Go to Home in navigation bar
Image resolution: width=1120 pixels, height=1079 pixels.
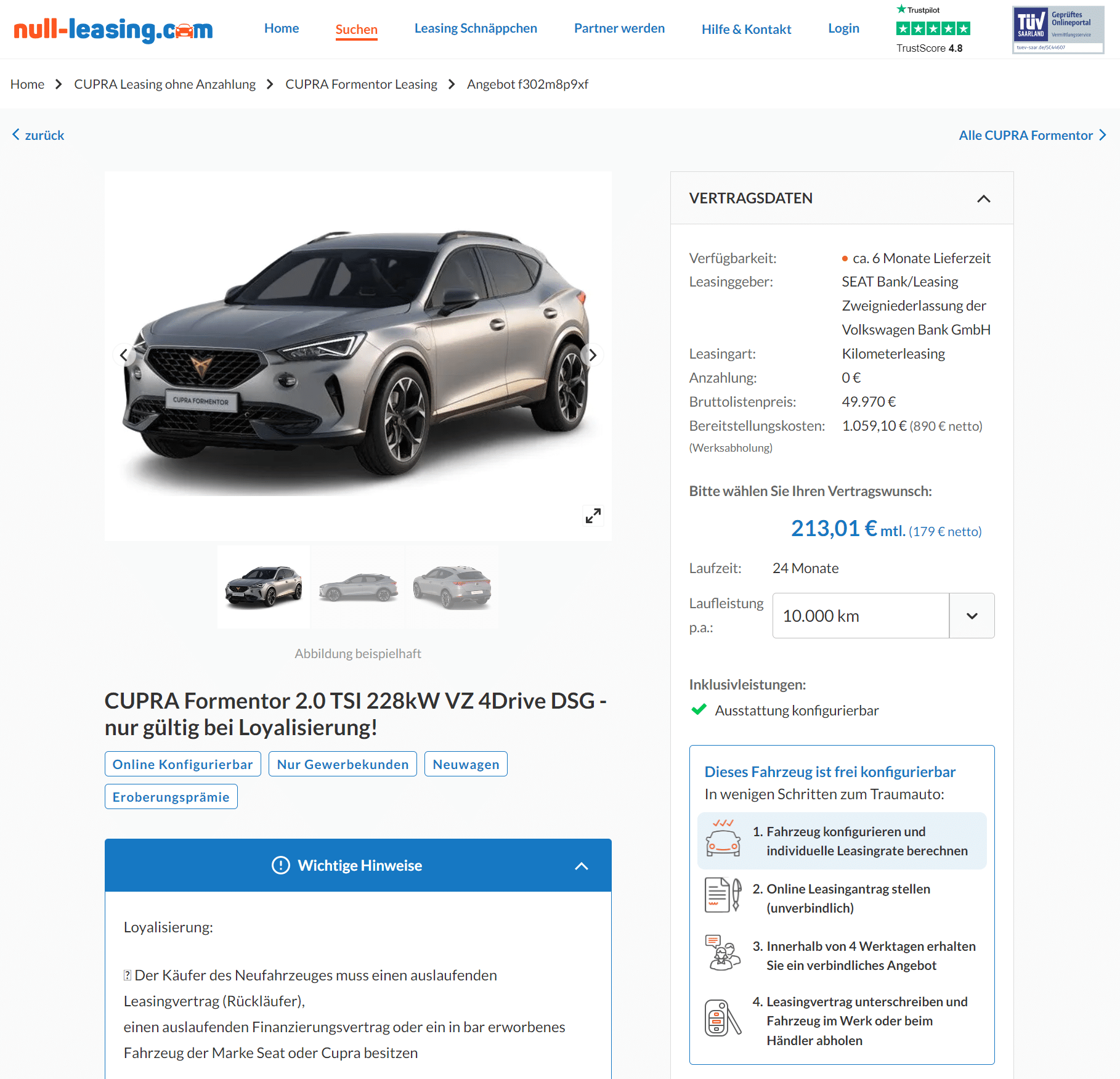coord(282,28)
